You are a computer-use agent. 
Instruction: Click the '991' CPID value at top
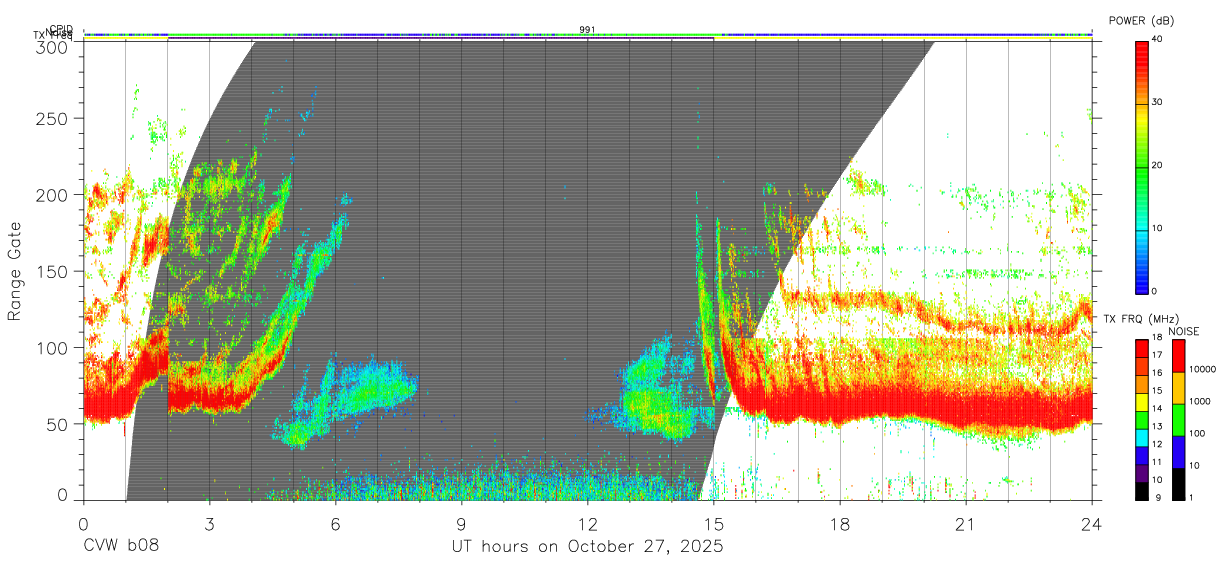coord(588,30)
